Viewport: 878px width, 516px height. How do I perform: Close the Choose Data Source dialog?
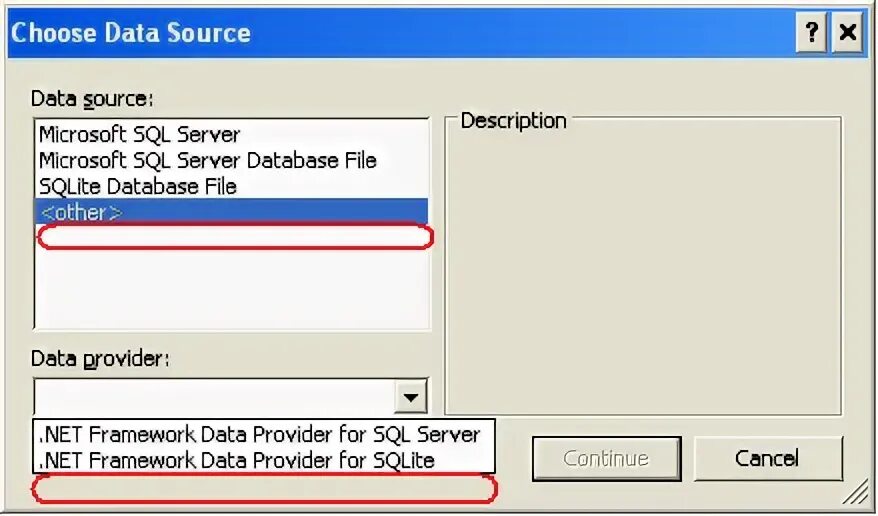[x=847, y=33]
